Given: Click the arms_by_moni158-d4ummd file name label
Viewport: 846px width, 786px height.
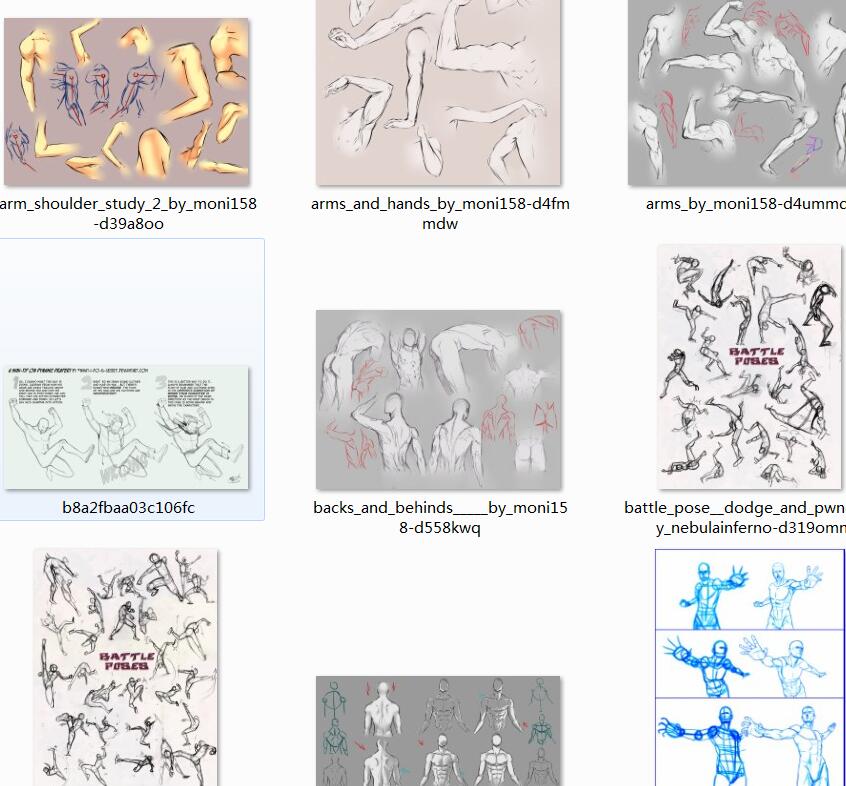Looking at the screenshot, I should pos(746,204).
